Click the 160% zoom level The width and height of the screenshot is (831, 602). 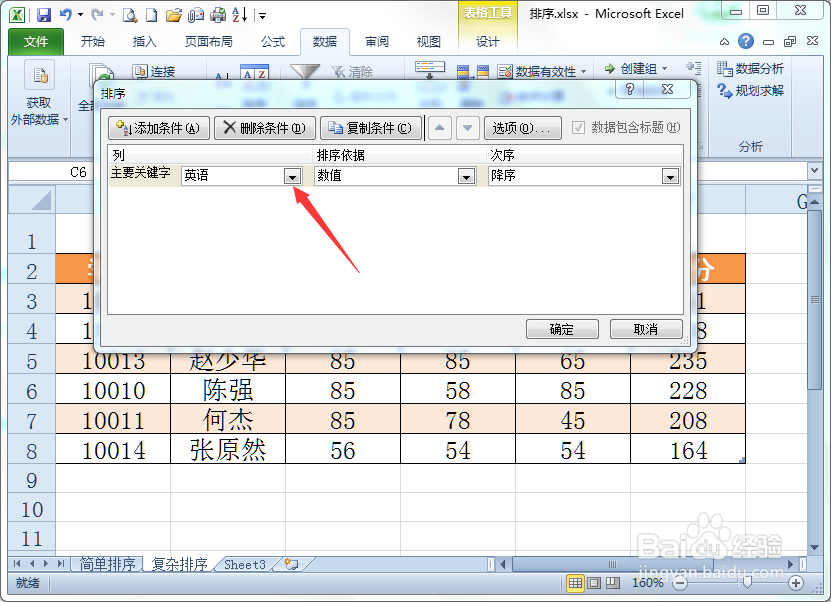coord(647,583)
